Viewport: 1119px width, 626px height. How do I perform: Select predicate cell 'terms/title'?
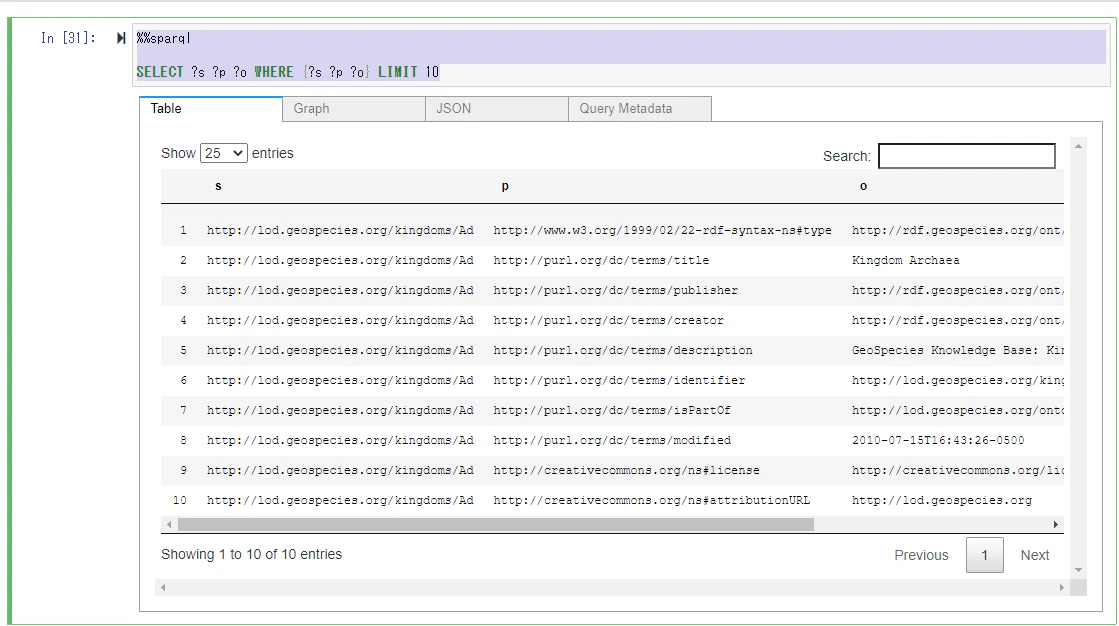(x=601, y=261)
